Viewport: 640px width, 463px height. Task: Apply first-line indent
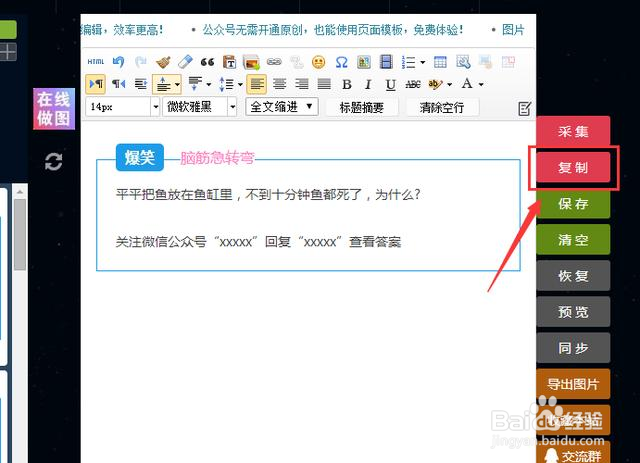(x=141, y=84)
